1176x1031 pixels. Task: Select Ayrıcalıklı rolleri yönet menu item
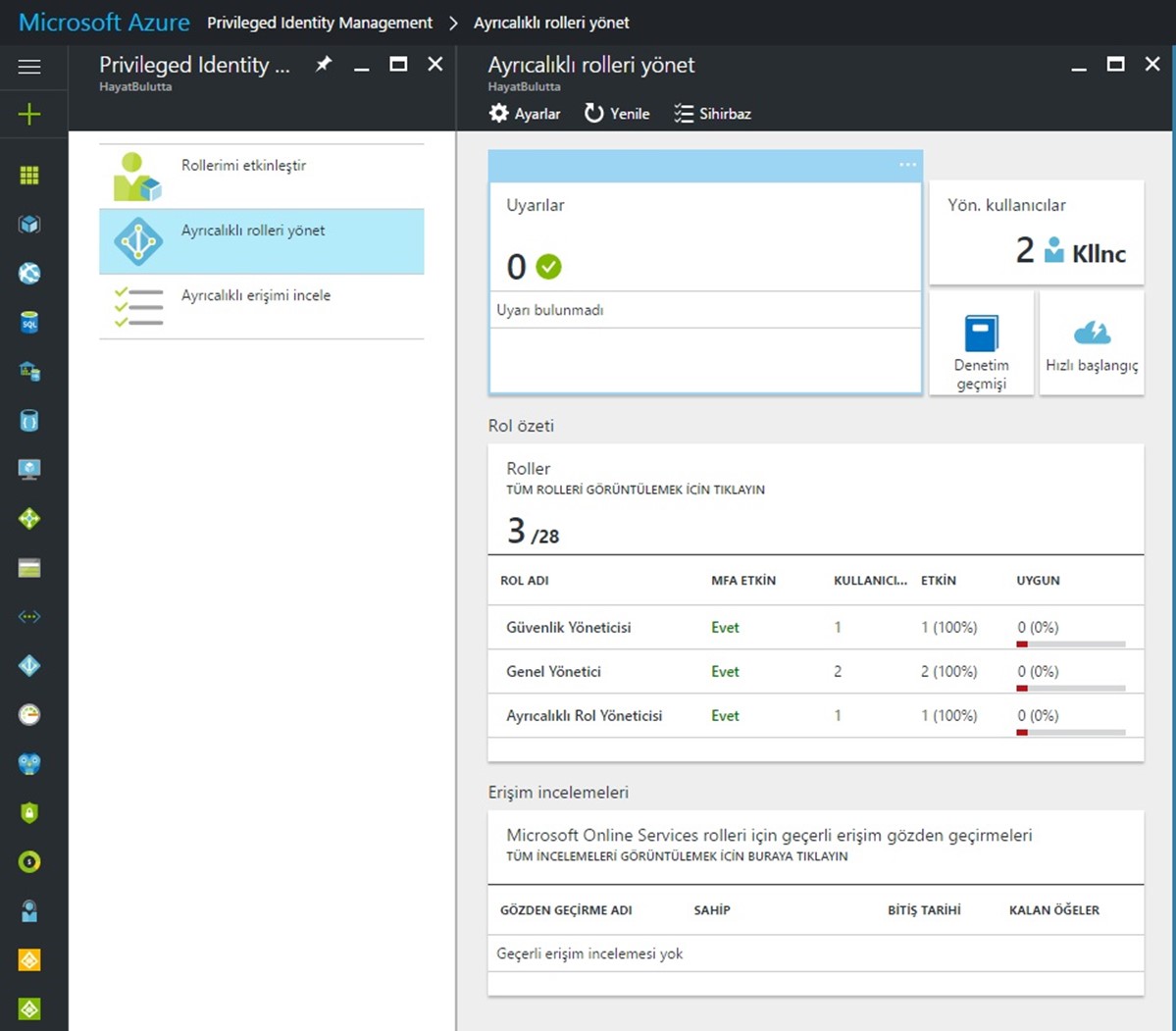click(262, 241)
